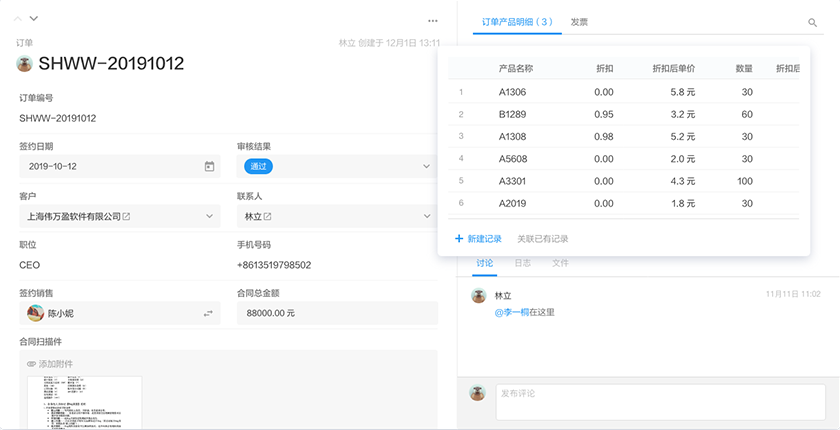840x430 pixels.
Task: Expand the 审核结果 dropdown
Action: coord(427,166)
